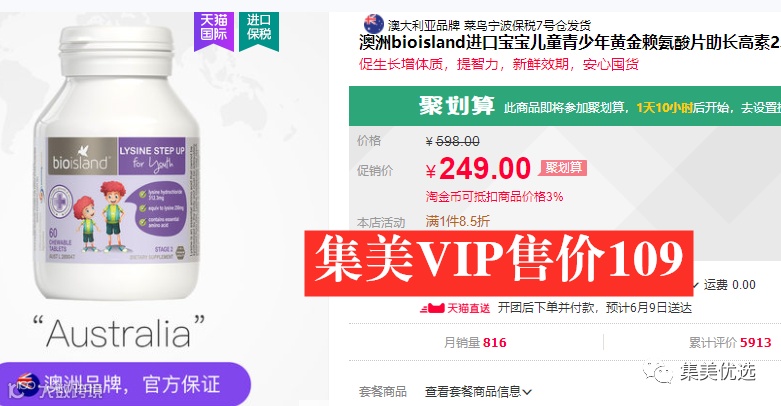Click the 澳洲品牌，官方保证 purple button
Viewport: 781px width, 406px height.
coord(125,384)
